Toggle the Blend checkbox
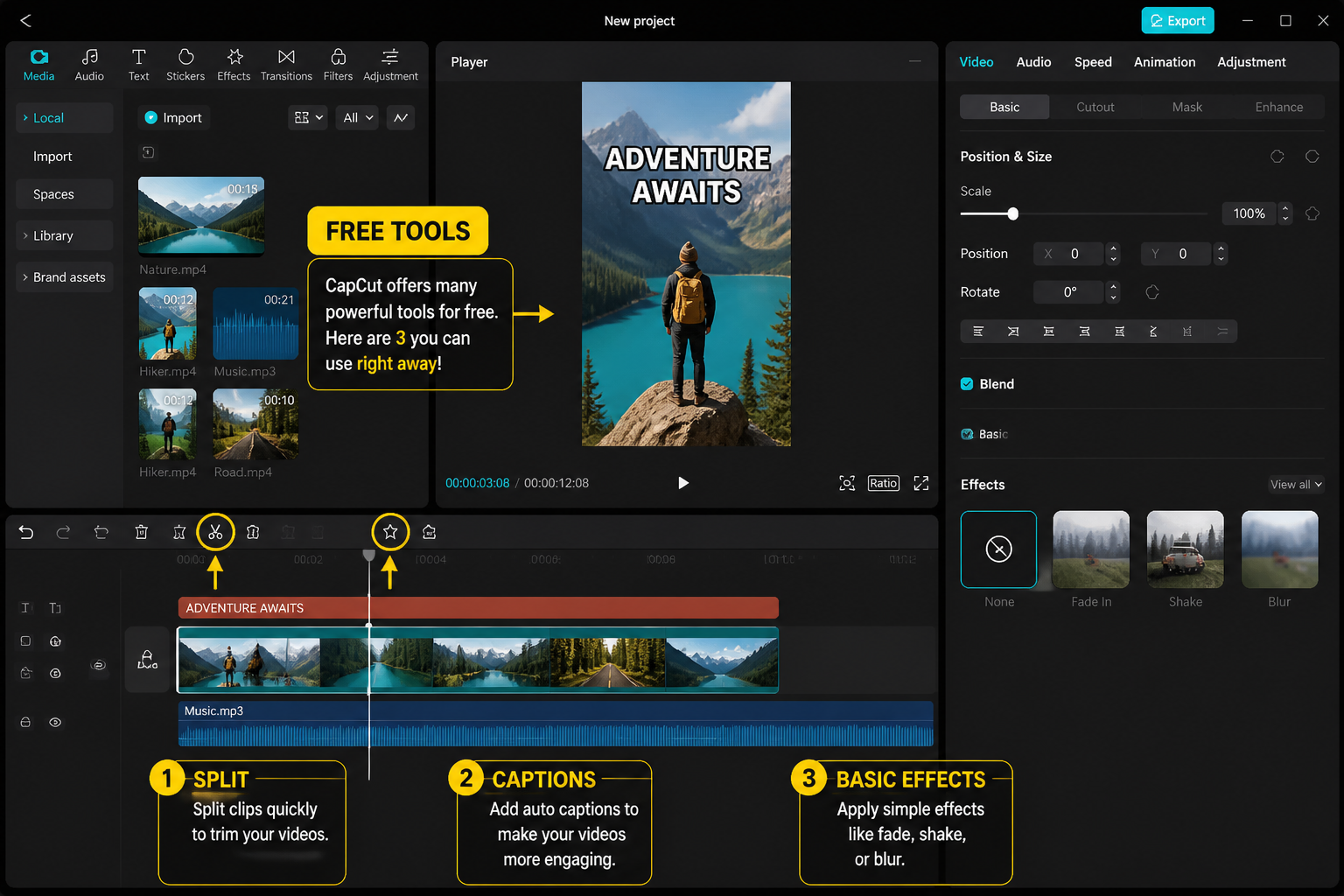 [967, 384]
